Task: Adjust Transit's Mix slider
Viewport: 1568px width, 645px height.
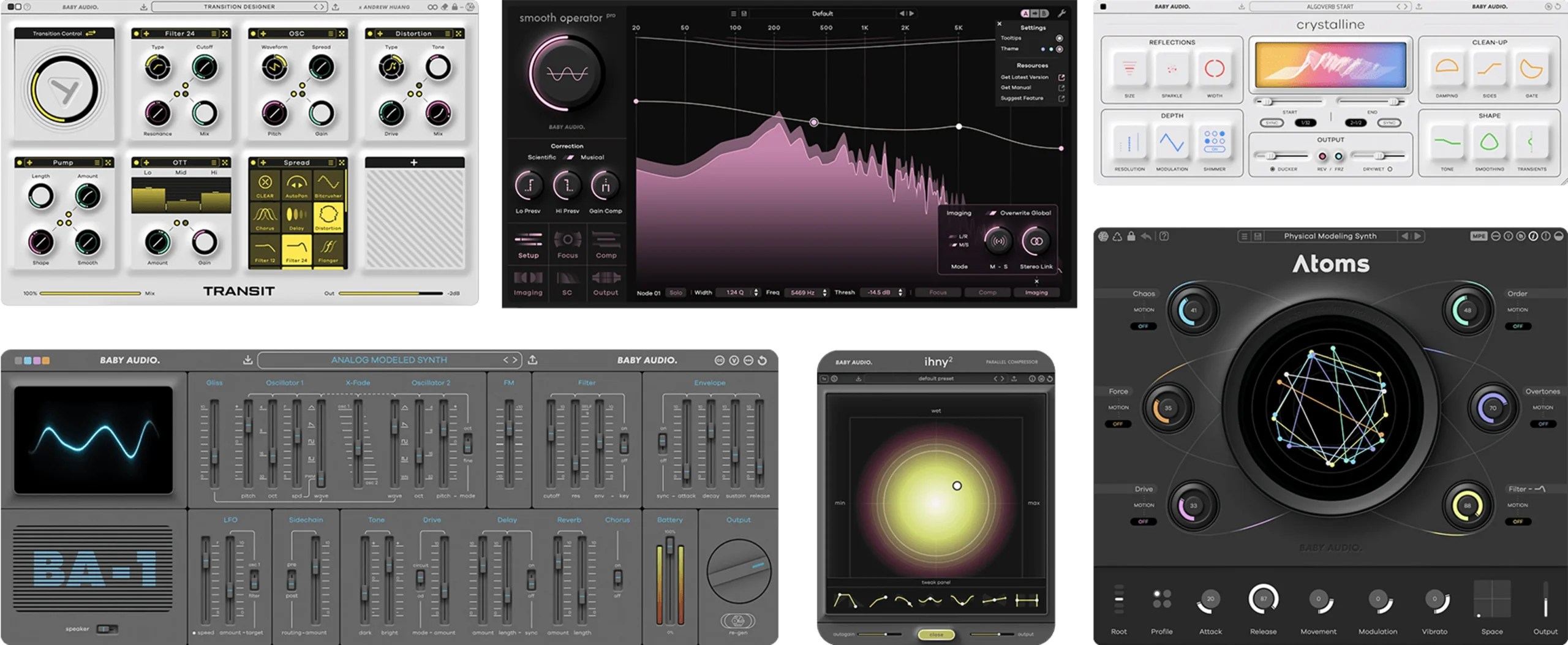Action: pyautogui.click(x=90, y=293)
